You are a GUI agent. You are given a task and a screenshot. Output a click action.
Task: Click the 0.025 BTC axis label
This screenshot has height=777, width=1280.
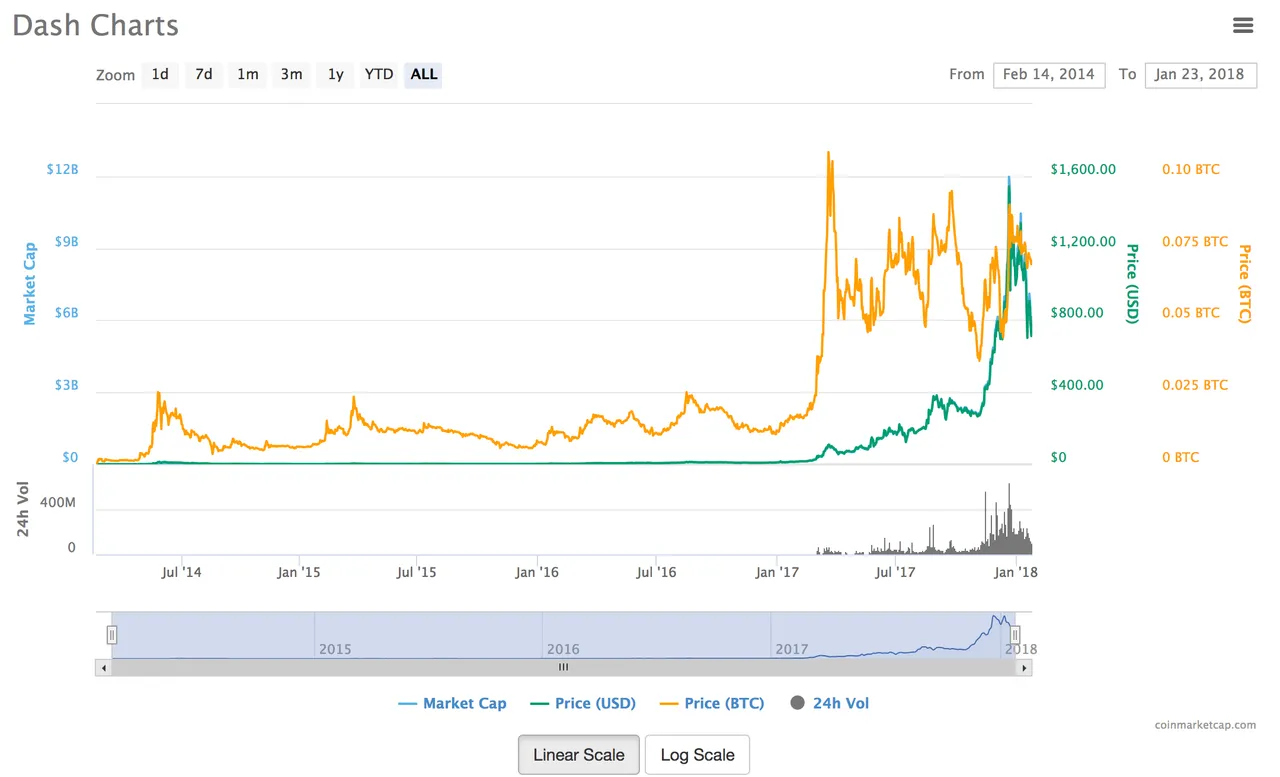pyautogui.click(x=1195, y=385)
